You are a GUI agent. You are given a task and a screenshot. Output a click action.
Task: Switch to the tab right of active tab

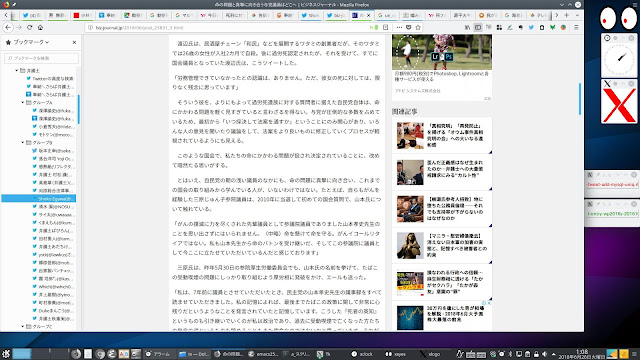[386, 15]
